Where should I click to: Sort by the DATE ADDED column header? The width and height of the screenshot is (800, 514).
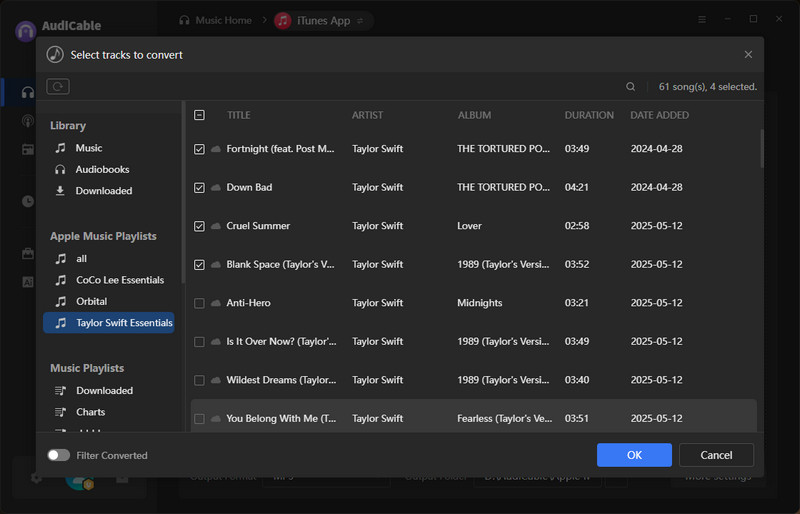pyautogui.click(x=659, y=115)
